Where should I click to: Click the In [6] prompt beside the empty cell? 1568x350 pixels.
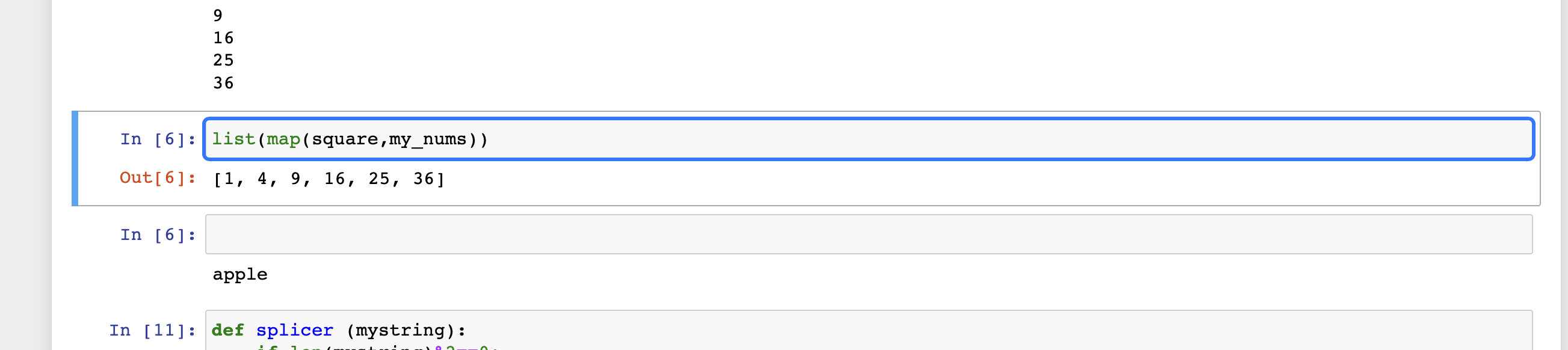coord(158,235)
